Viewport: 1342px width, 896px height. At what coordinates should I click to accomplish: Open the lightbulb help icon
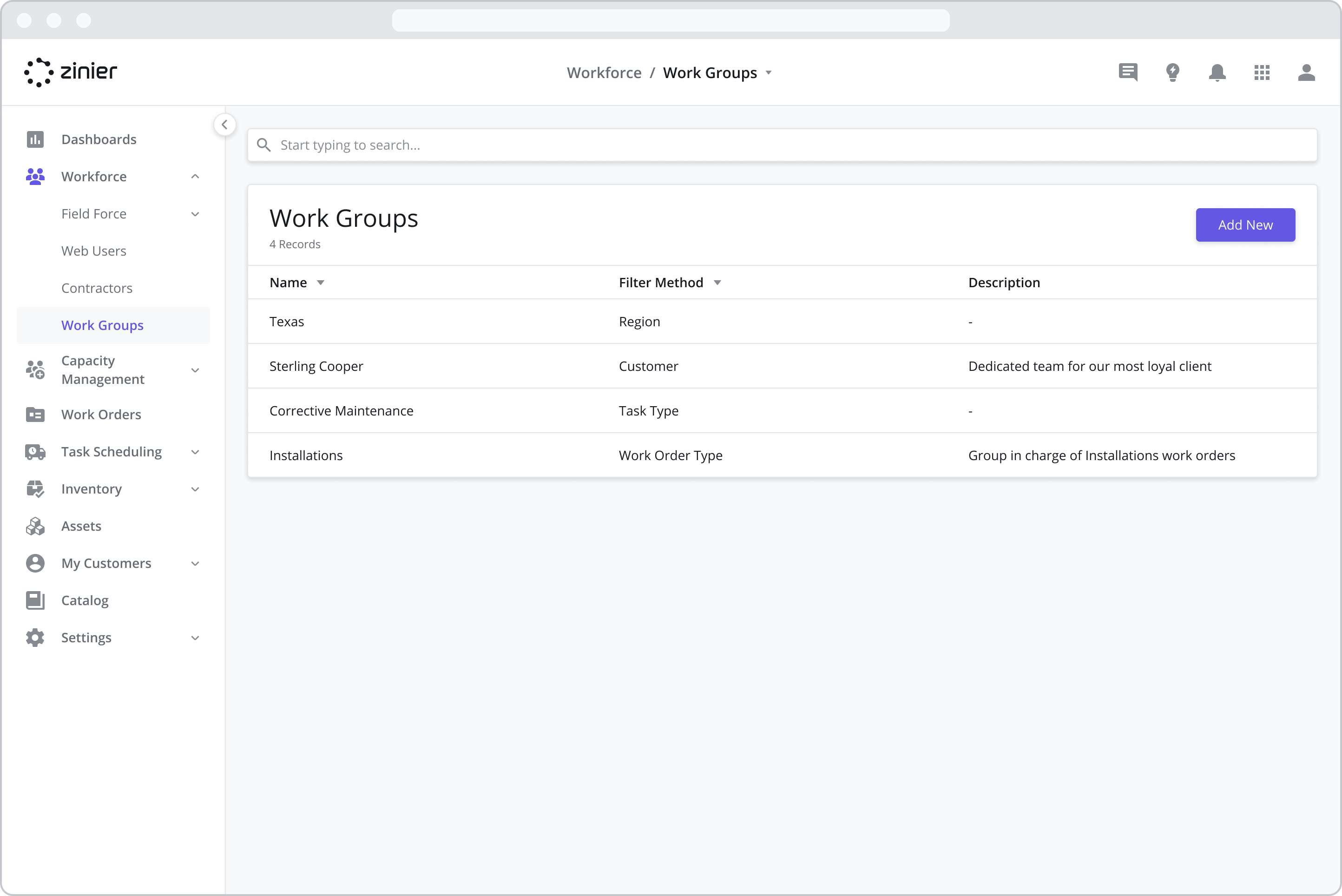[x=1173, y=72]
